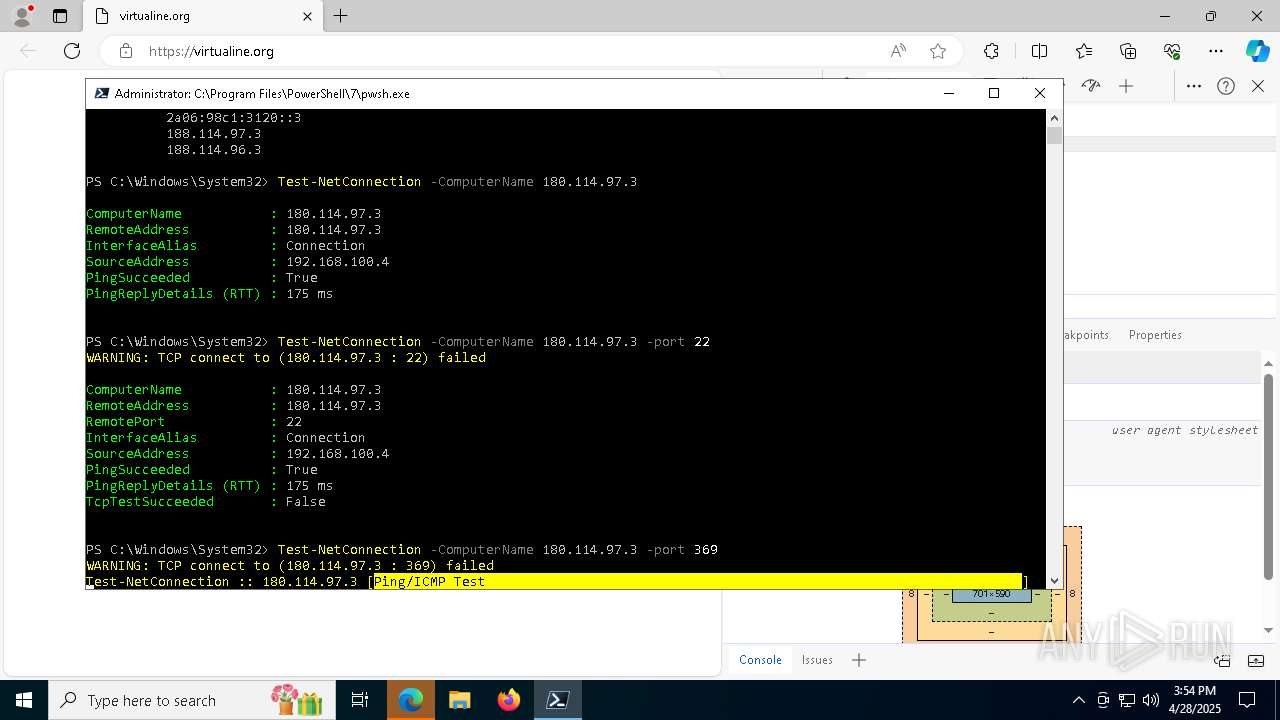Screen dimensions: 1280x720
Task: Click the 'RemotePort : 22' line
Action: point(194,422)
